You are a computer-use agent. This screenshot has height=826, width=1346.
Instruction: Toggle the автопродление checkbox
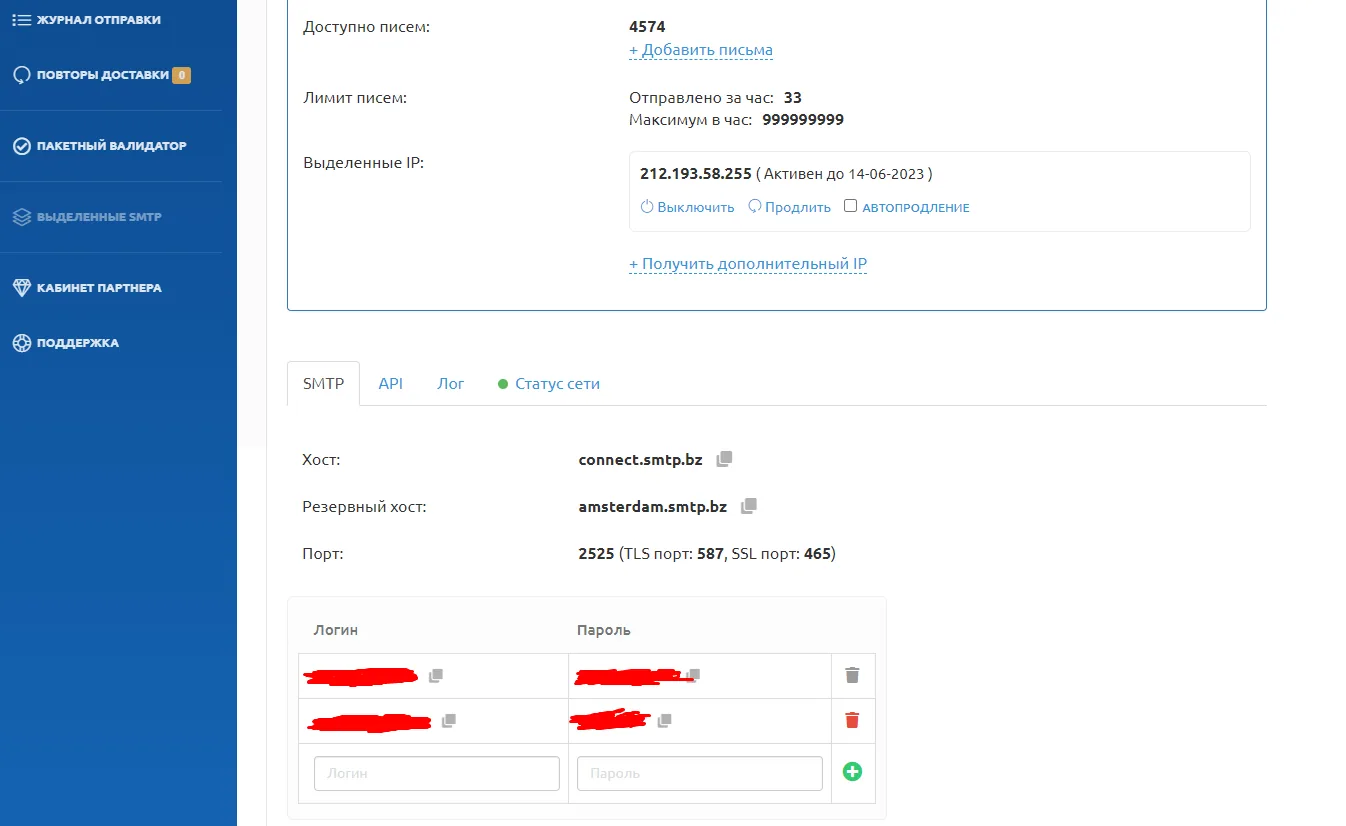[851, 206]
